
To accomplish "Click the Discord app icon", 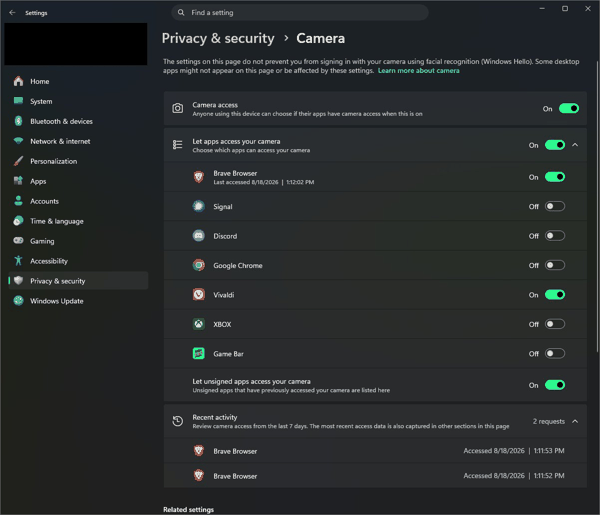I will click(199, 236).
